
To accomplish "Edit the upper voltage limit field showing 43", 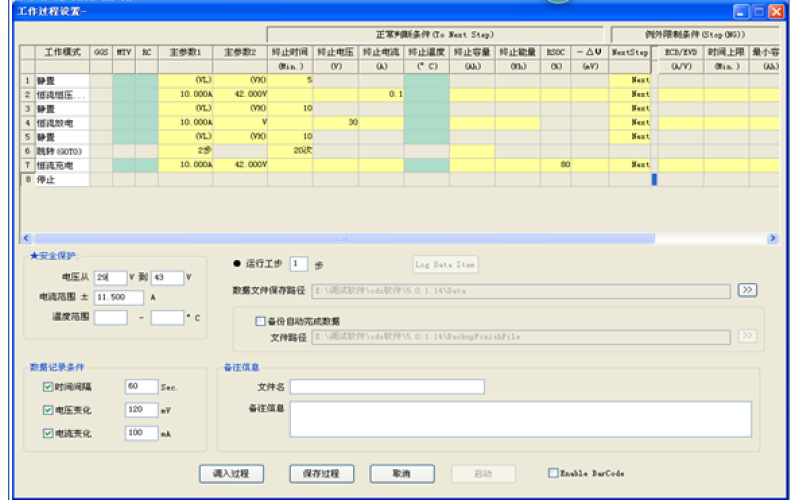I will [167, 277].
